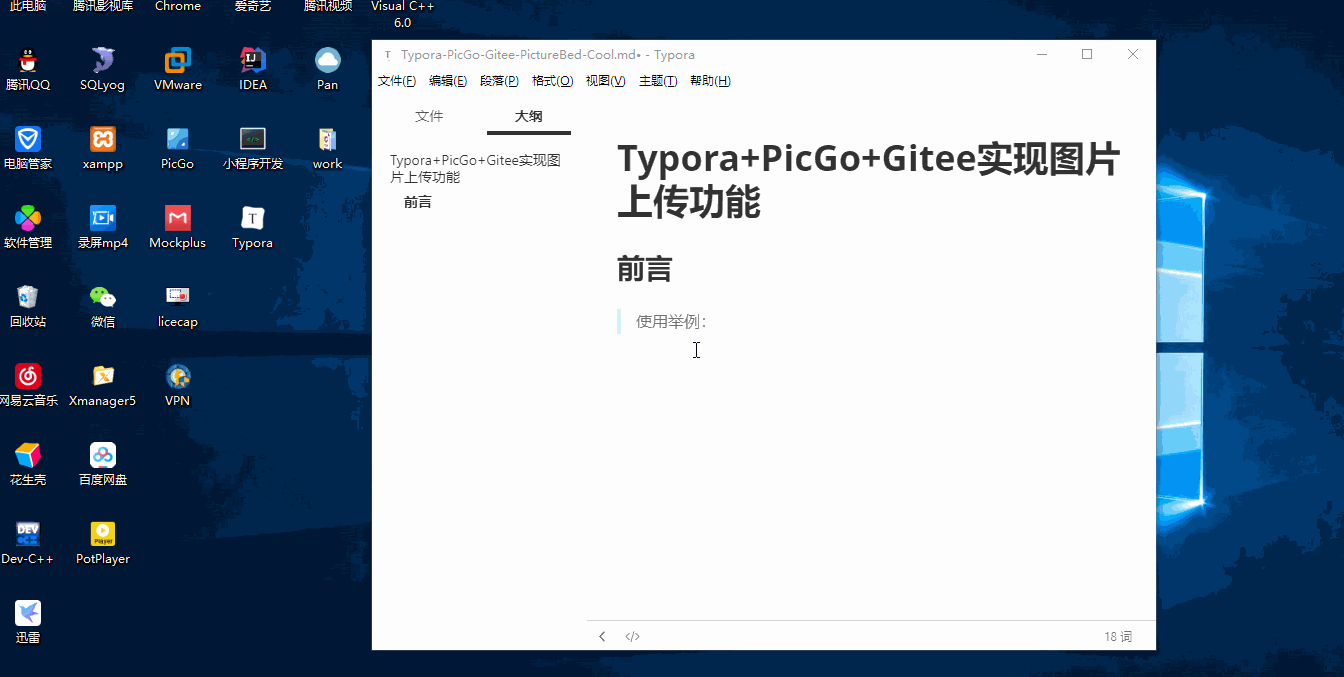Place the cursor in the 前言 editor heading
Viewport: 1344px width, 677px height.
coord(645,269)
